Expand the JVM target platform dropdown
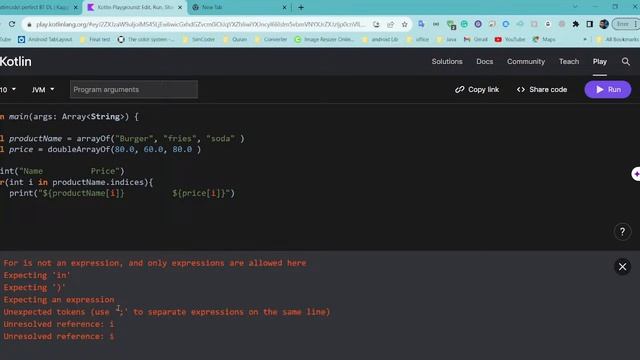This screenshot has height=360, width=640. coord(43,89)
